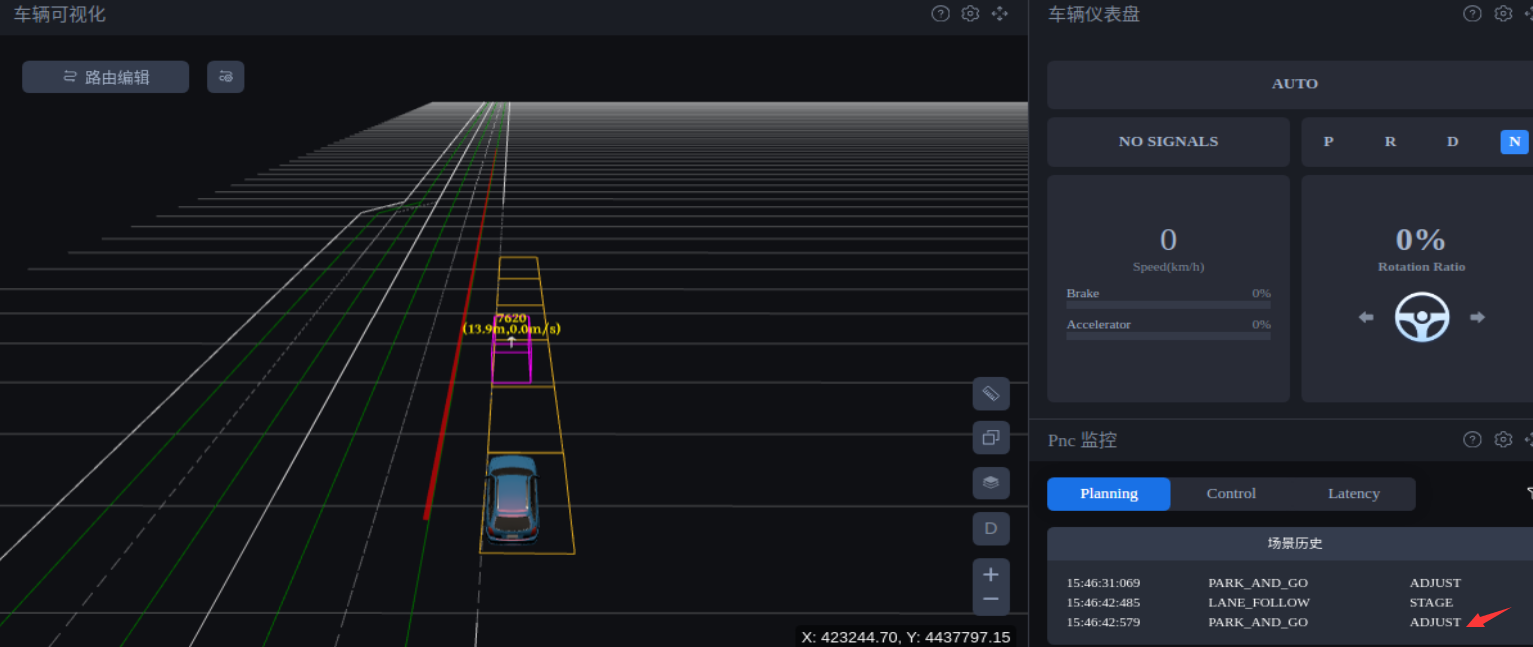Click the Brake percentage bar
1533x647 pixels.
coord(1168,305)
